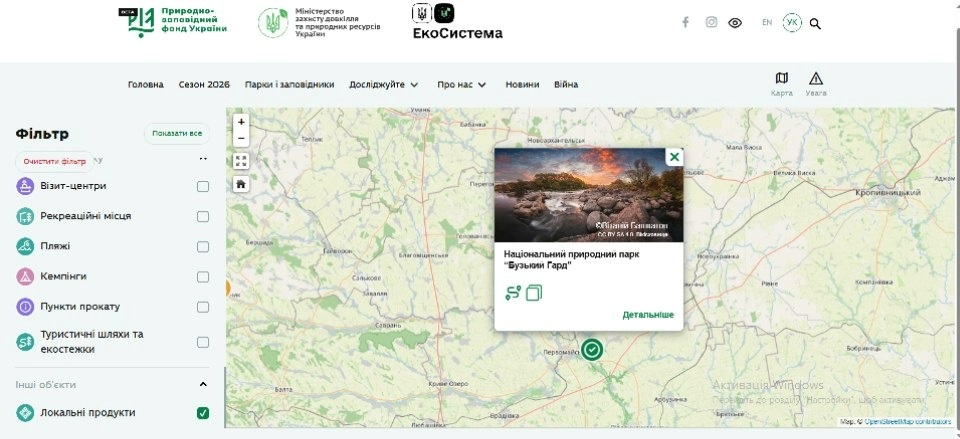This screenshot has width=960, height=439.
Task: Click the Карта map icon
Action: tap(782, 84)
